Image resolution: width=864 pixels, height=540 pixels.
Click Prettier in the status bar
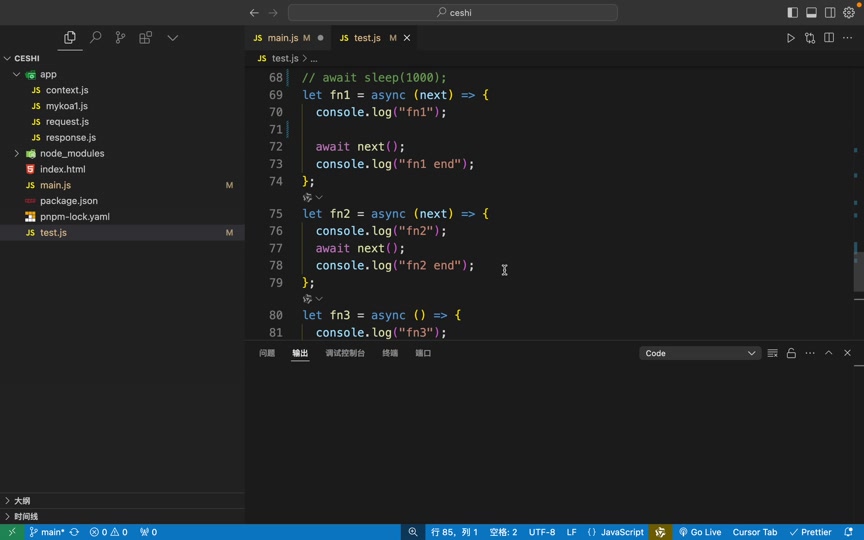tap(810, 532)
